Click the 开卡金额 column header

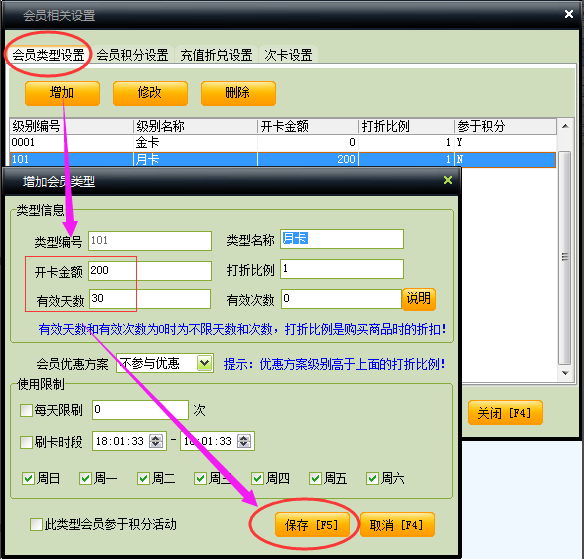[308, 126]
